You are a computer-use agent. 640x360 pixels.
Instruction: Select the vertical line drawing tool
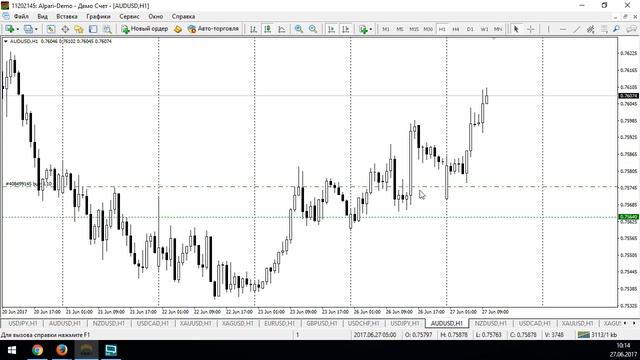click(x=548, y=29)
